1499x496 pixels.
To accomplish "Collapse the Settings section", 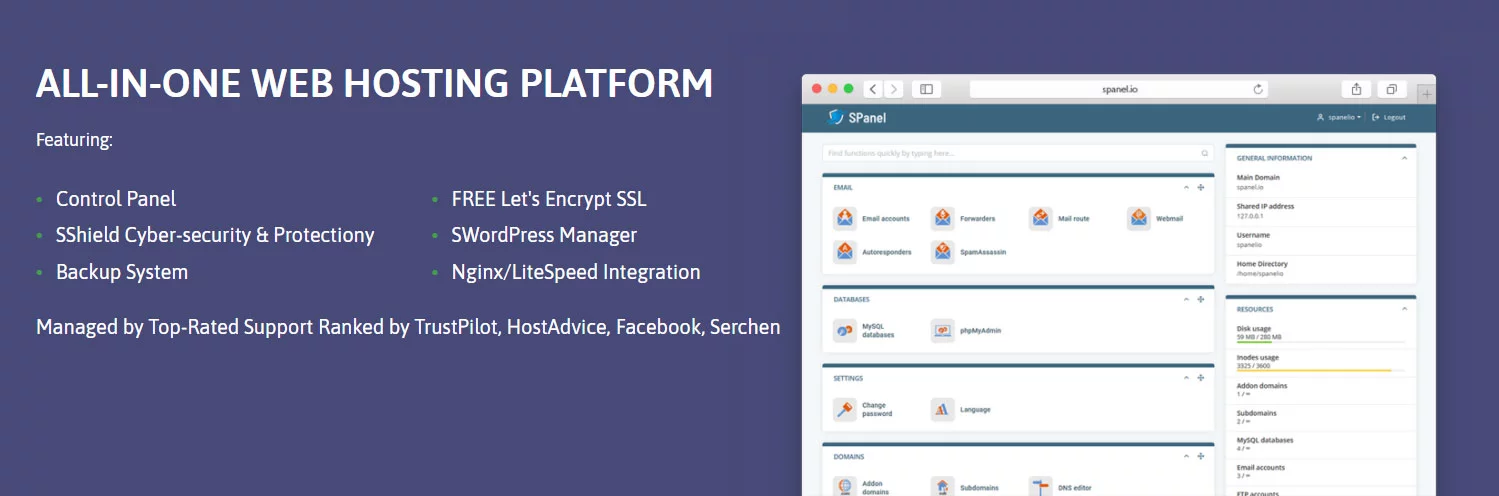I will pos(1186,378).
